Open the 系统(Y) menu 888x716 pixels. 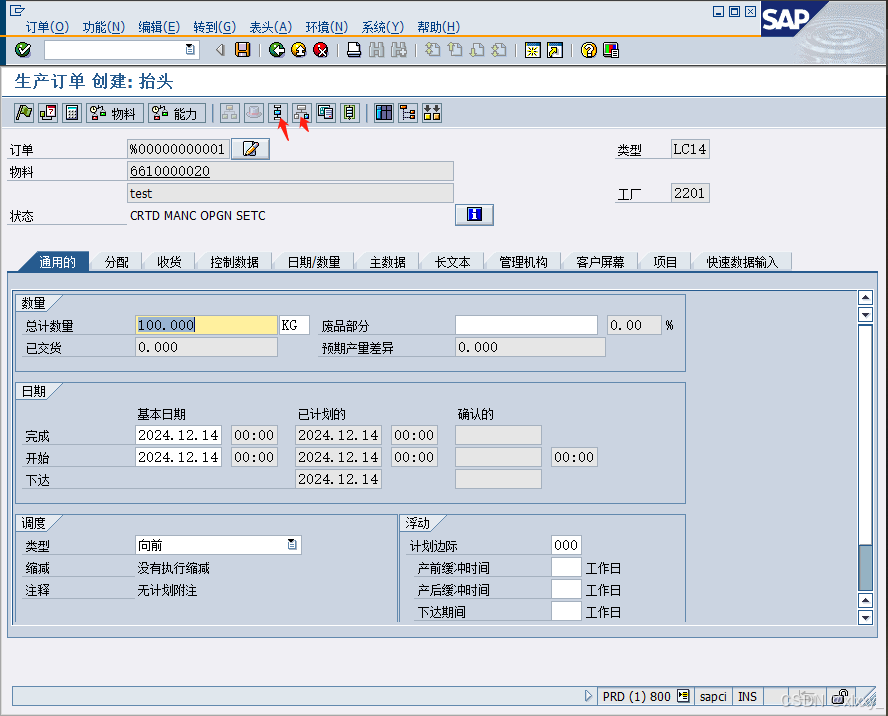click(x=382, y=27)
